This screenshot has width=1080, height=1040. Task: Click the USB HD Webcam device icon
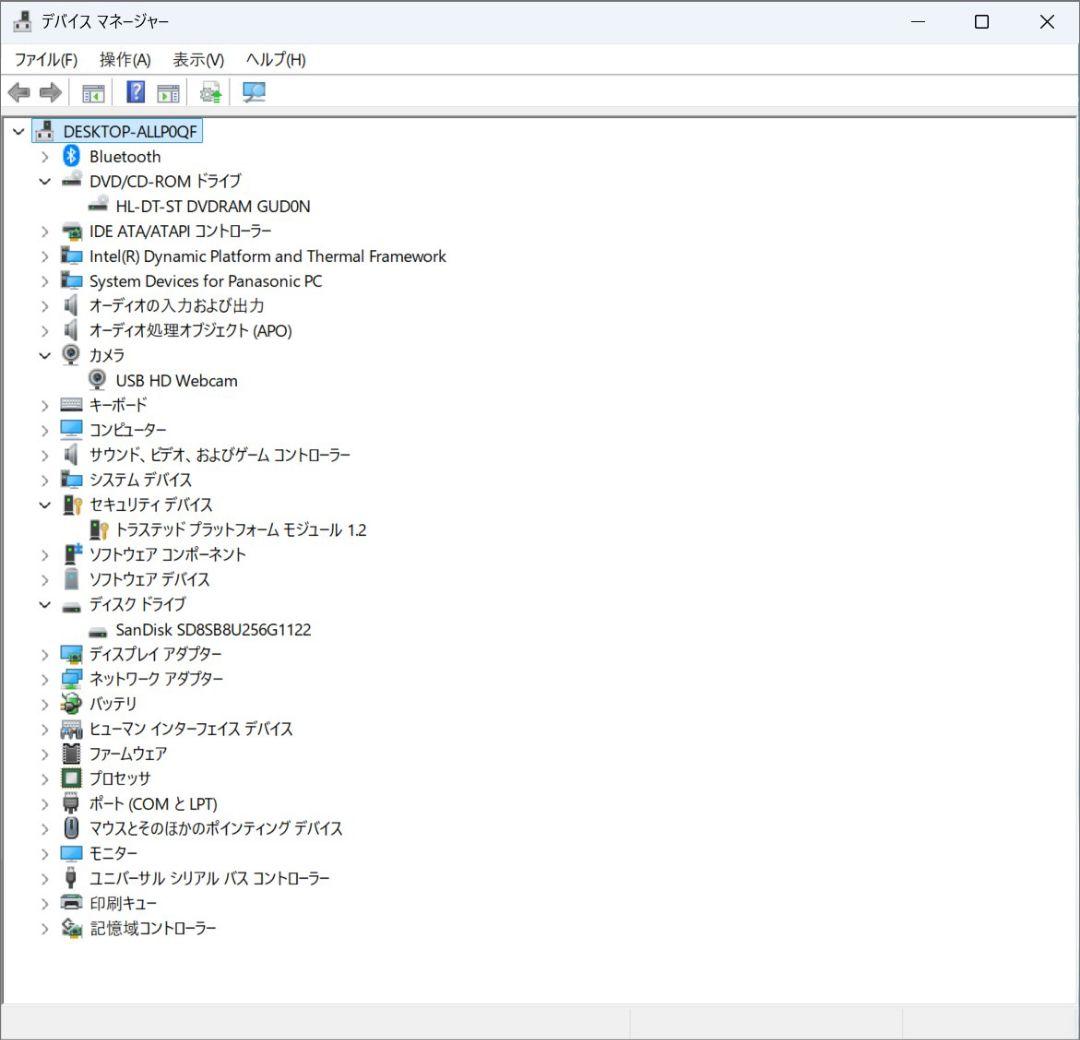(x=98, y=380)
